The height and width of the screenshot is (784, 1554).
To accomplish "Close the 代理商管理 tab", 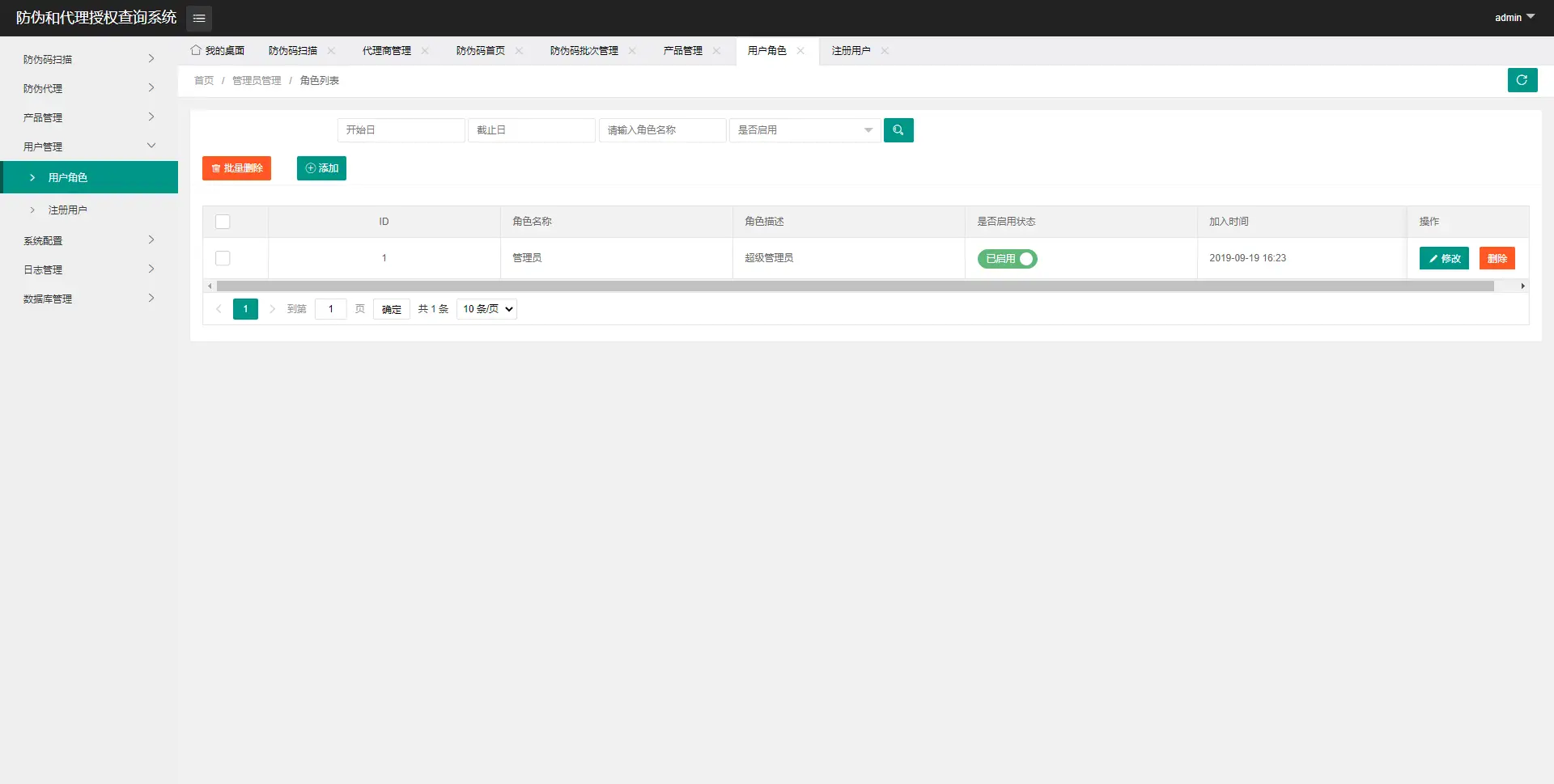I will (425, 51).
